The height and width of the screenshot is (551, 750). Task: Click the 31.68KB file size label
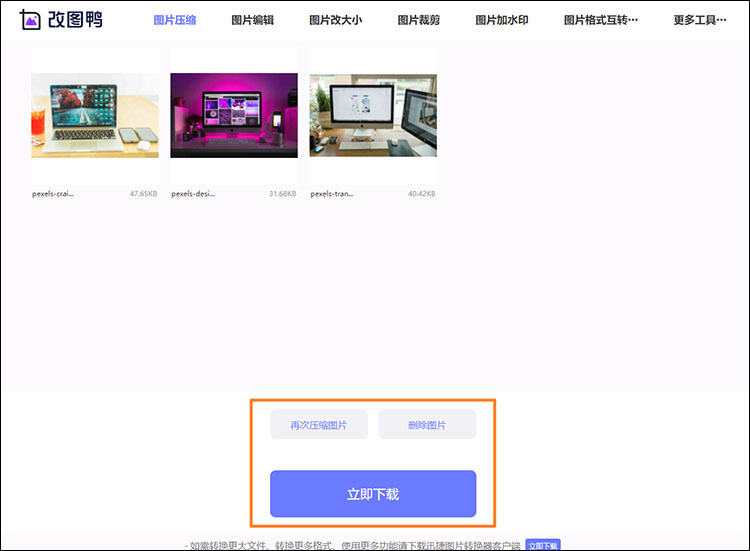[283, 194]
